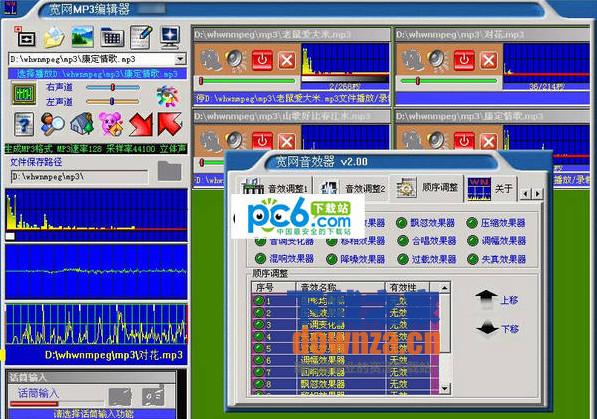Click the 下移 move down button

click(496, 328)
